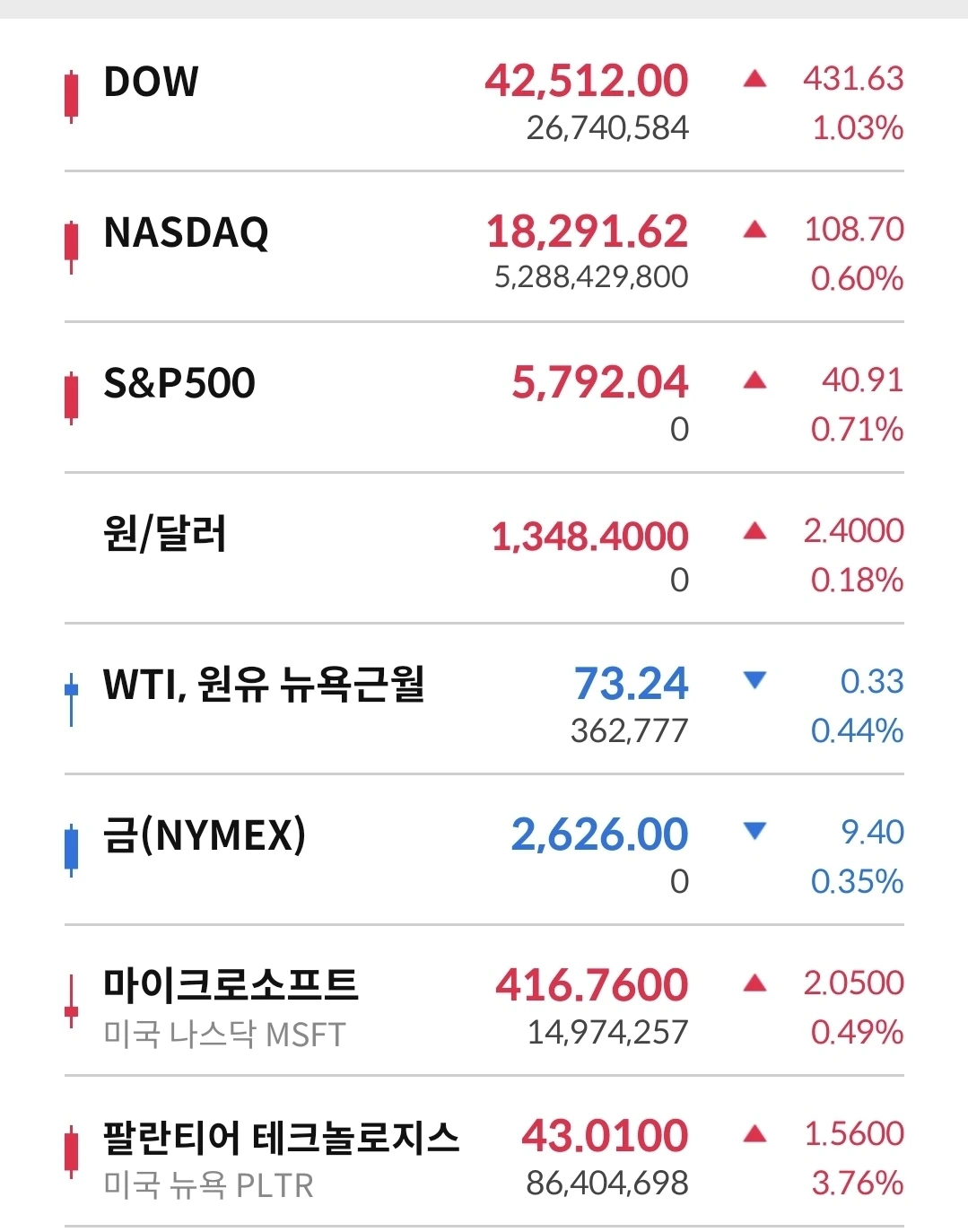The image size is (968, 1232).
Task: Open the NASDAQ index details
Action: click(484, 247)
